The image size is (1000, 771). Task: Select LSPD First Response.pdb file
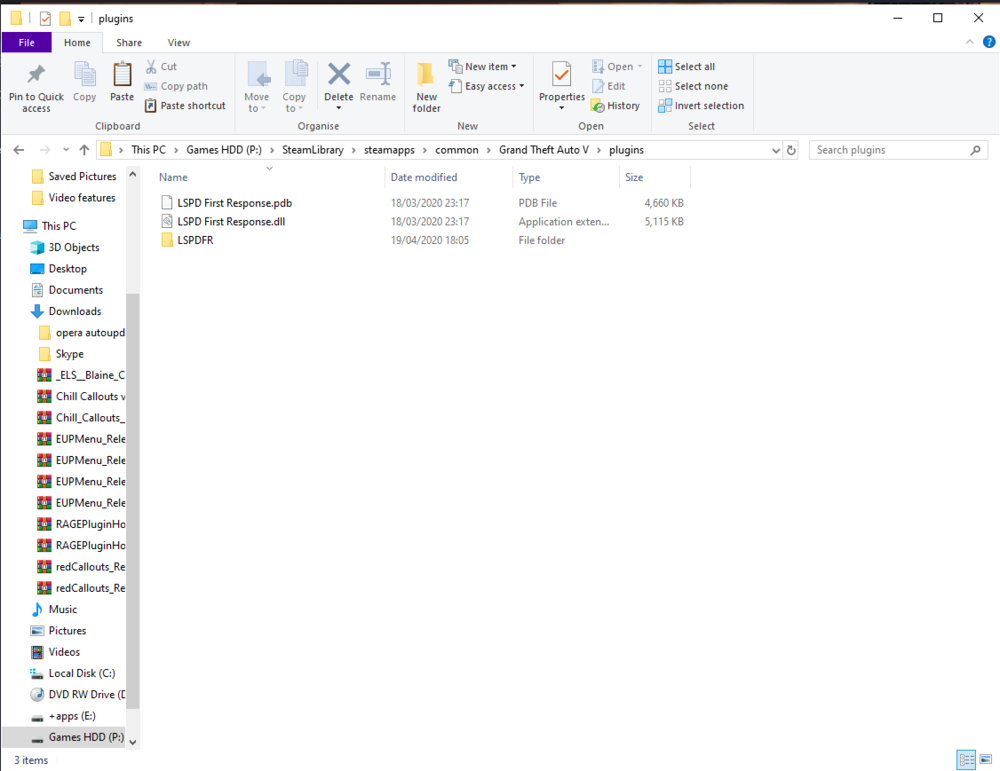click(x=235, y=203)
